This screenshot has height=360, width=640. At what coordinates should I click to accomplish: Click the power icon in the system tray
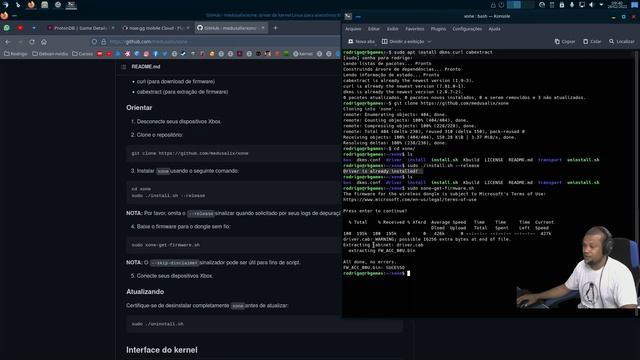[x=501, y=5]
